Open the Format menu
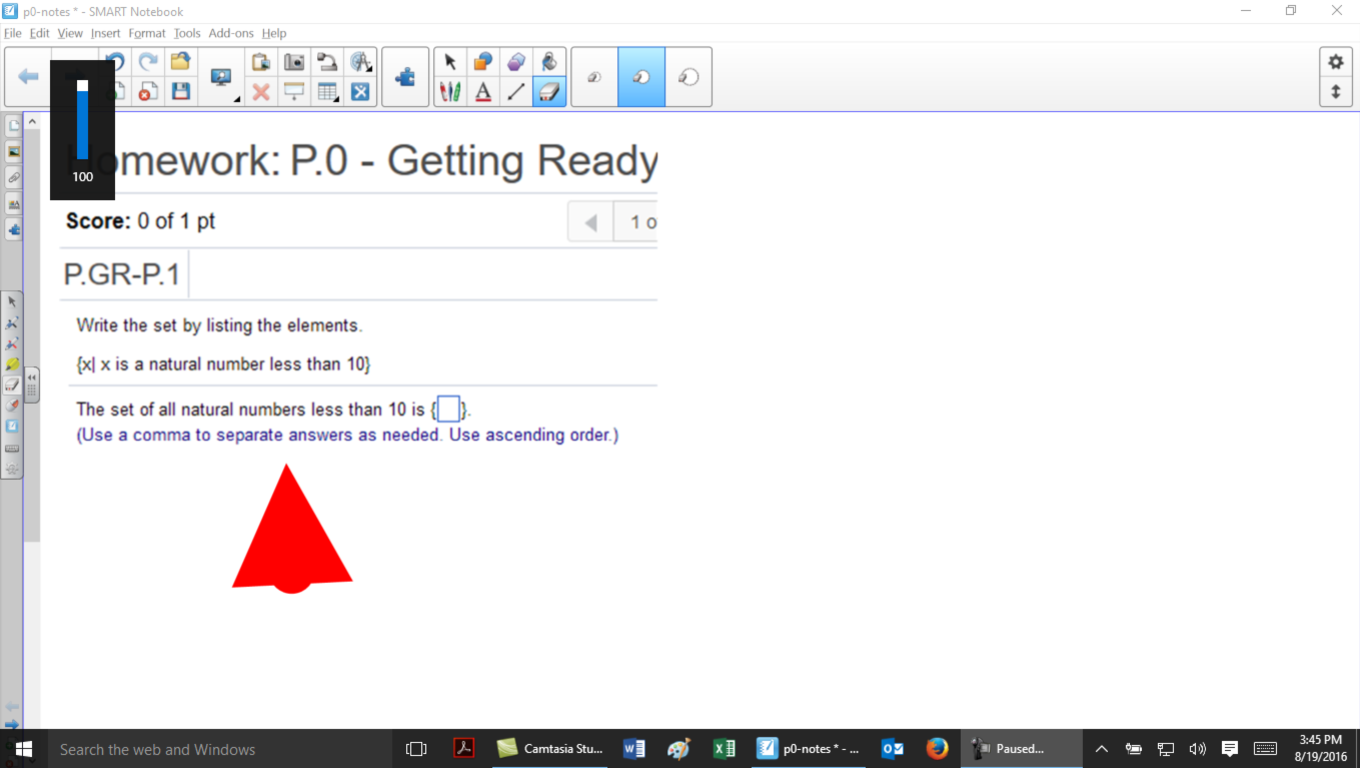Image resolution: width=1360 pixels, height=768 pixels. tap(147, 33)
